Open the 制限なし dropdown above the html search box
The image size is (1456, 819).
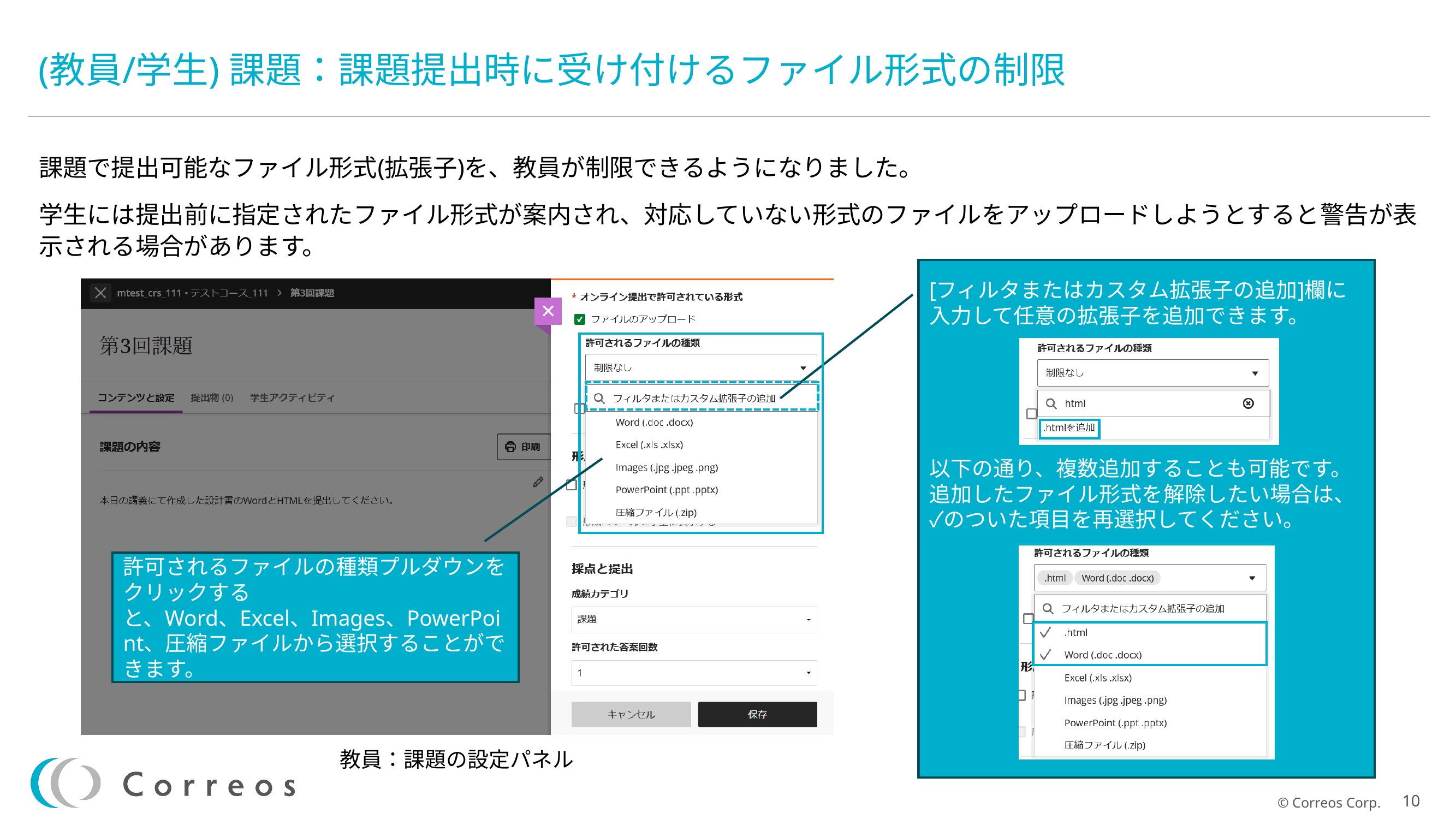[1152, 372]
